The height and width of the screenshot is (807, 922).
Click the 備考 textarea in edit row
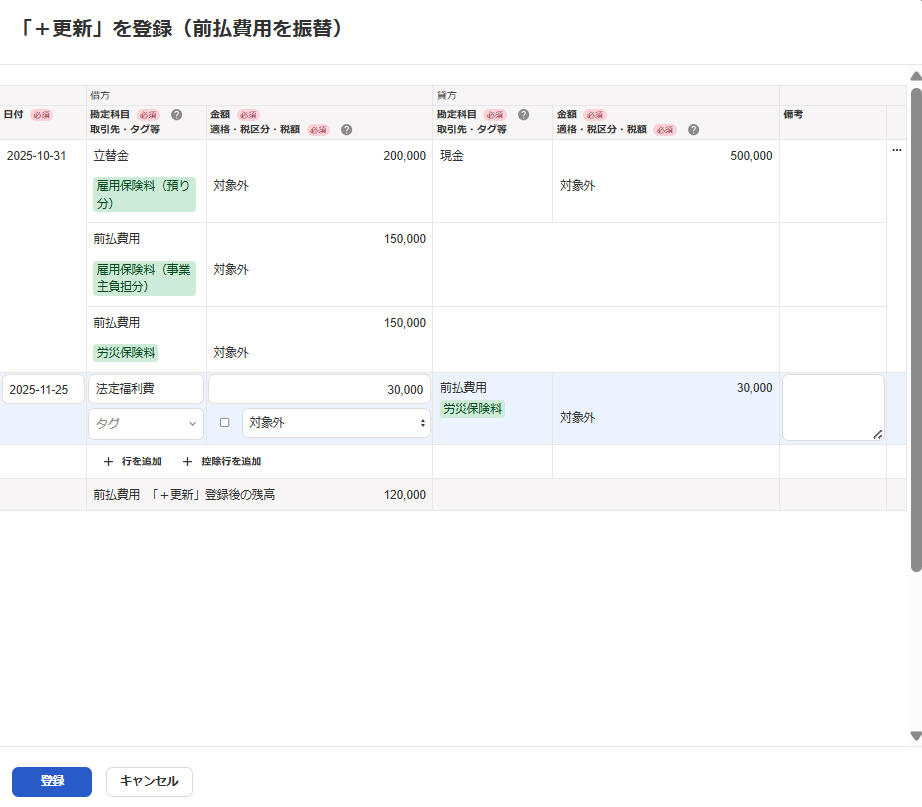tap(833, 408)
